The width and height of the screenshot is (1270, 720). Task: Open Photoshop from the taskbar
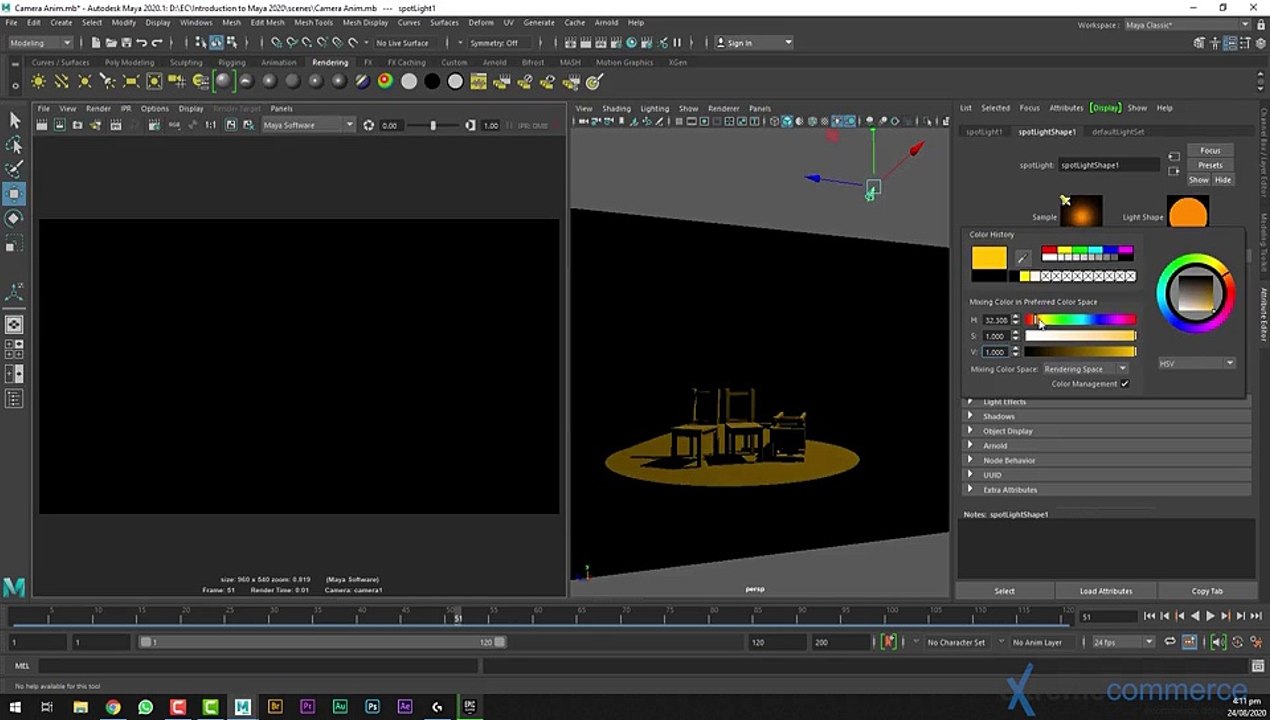click(372, 707)
